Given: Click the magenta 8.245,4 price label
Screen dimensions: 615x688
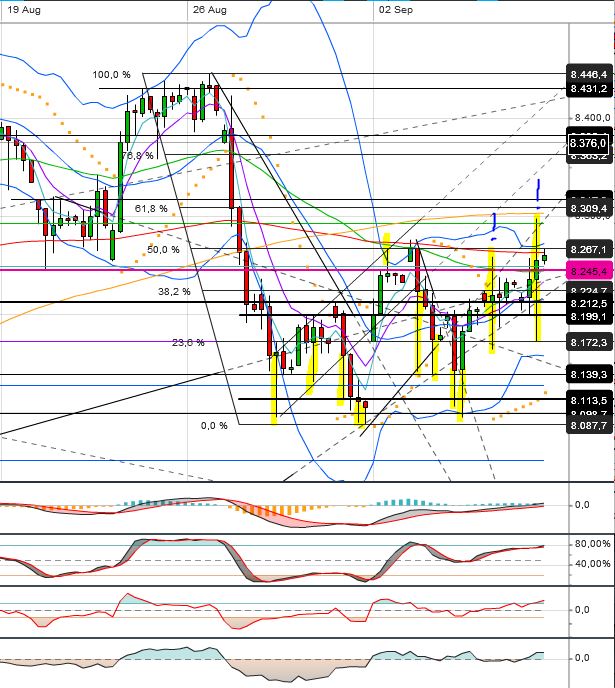Looking at the screenshot, I should point(589,271).
